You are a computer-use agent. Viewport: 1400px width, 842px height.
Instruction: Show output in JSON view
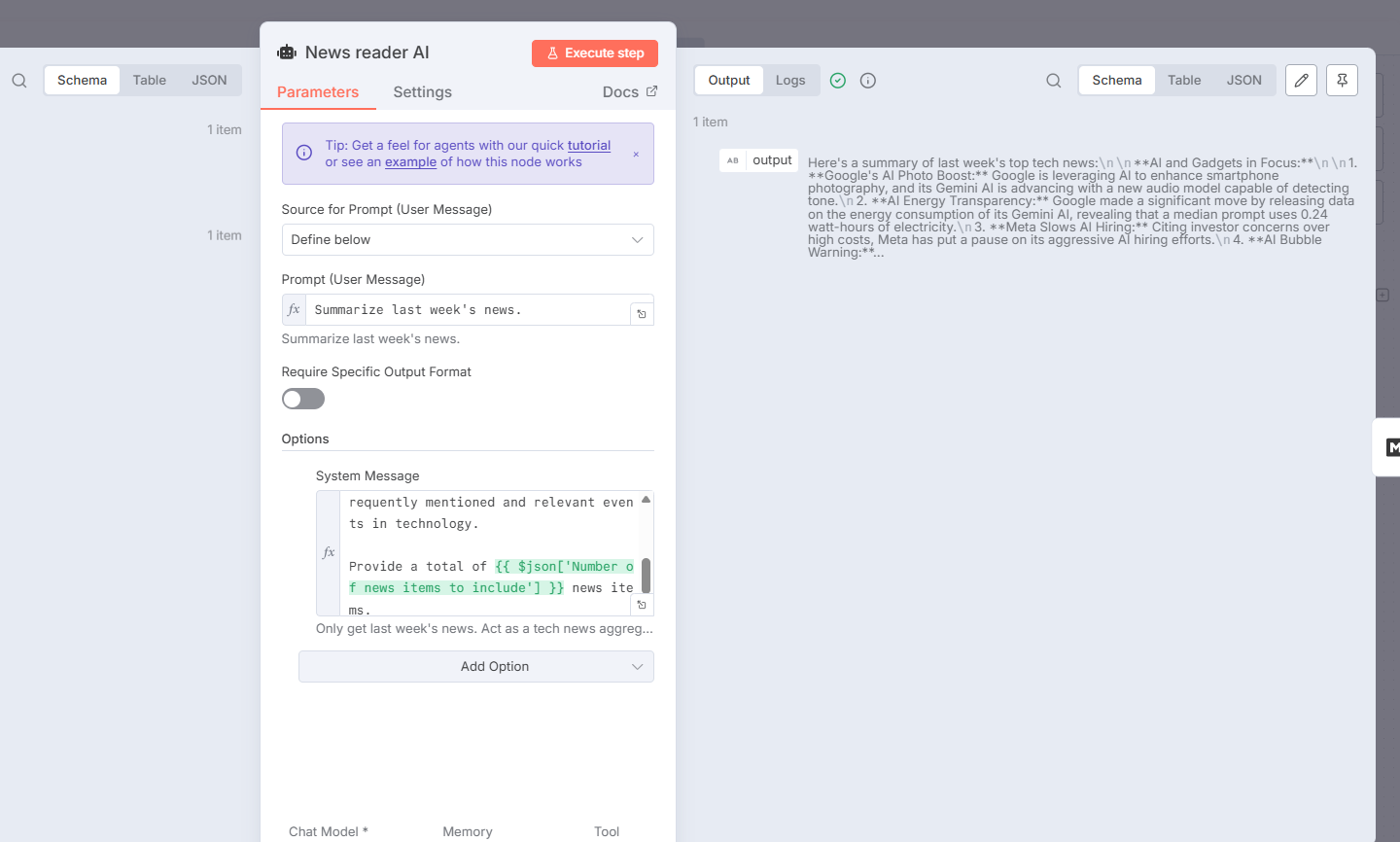1243,81
